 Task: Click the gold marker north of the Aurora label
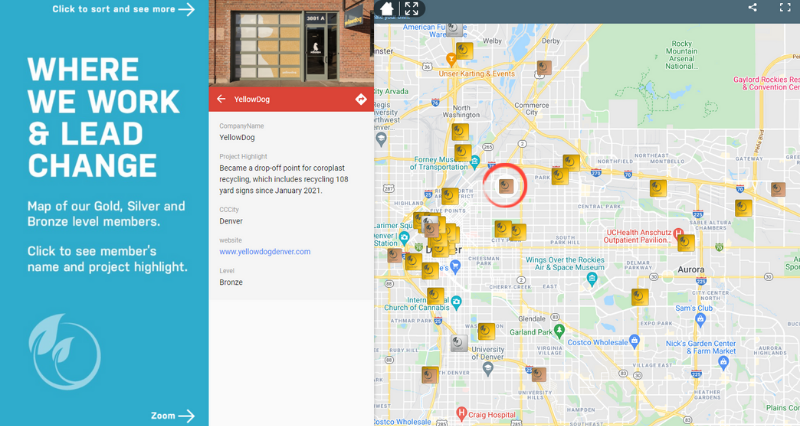point(686,243)
